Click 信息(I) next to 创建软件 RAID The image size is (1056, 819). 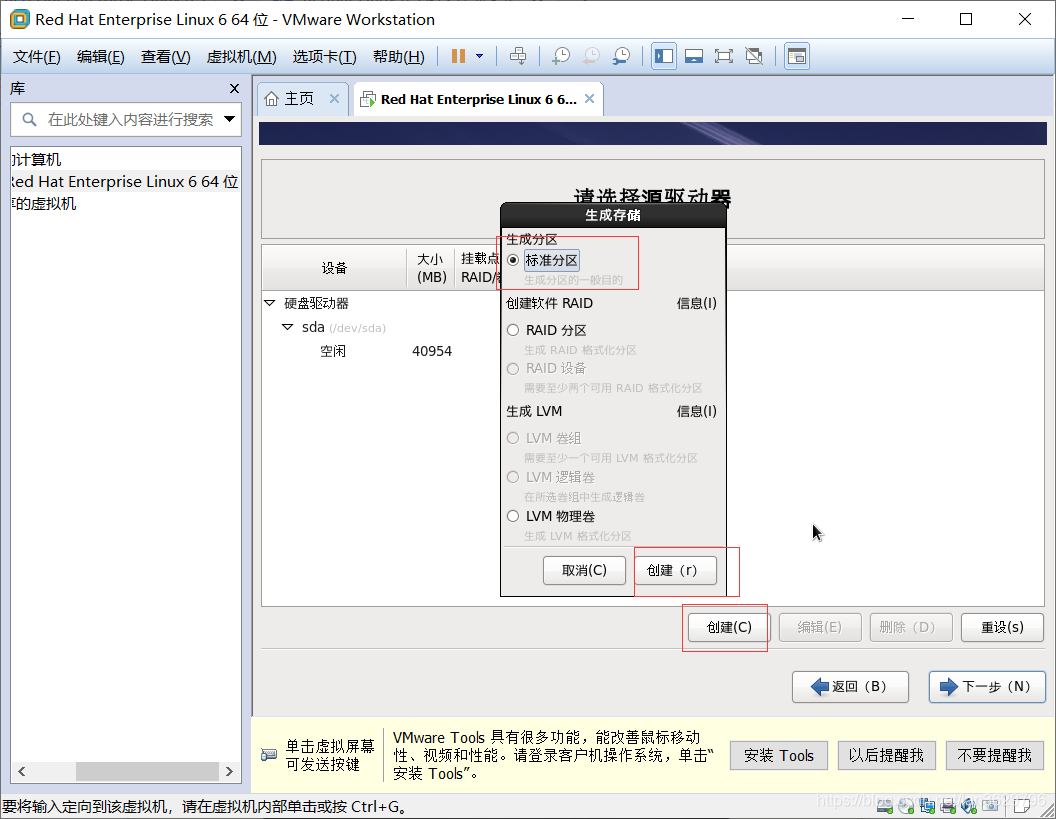tap(696, 304)
